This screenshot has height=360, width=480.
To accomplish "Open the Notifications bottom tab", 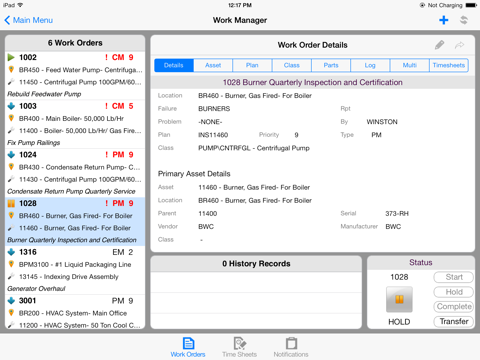I will pos(291,347).
